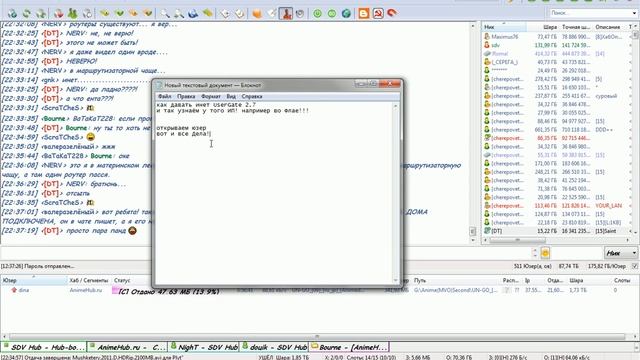Open Favorite Users via the green people icon

(x=73, y=13)
